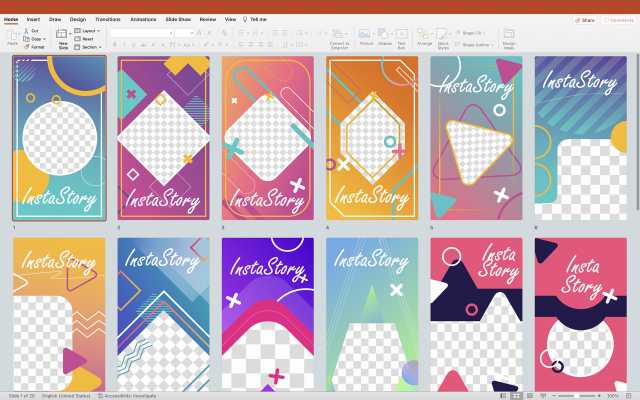Open the Slide Show tab
This screenshot has height=400, width=640.
click(x=178, y=19)
